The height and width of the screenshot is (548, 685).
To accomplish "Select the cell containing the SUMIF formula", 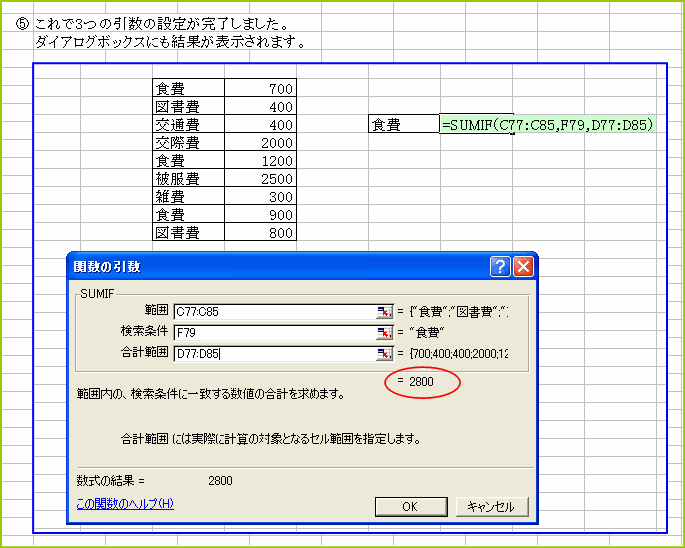I will (548, 125).
